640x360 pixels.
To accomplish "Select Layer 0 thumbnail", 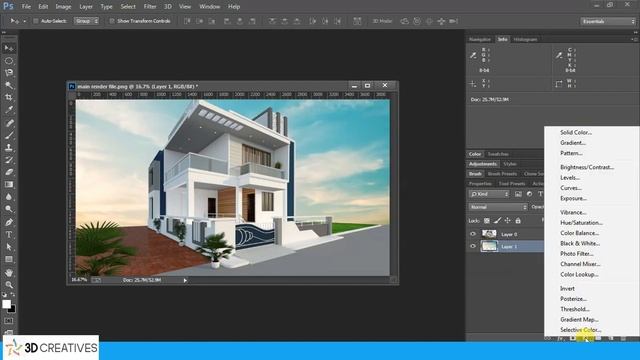I will click(489, 234).
